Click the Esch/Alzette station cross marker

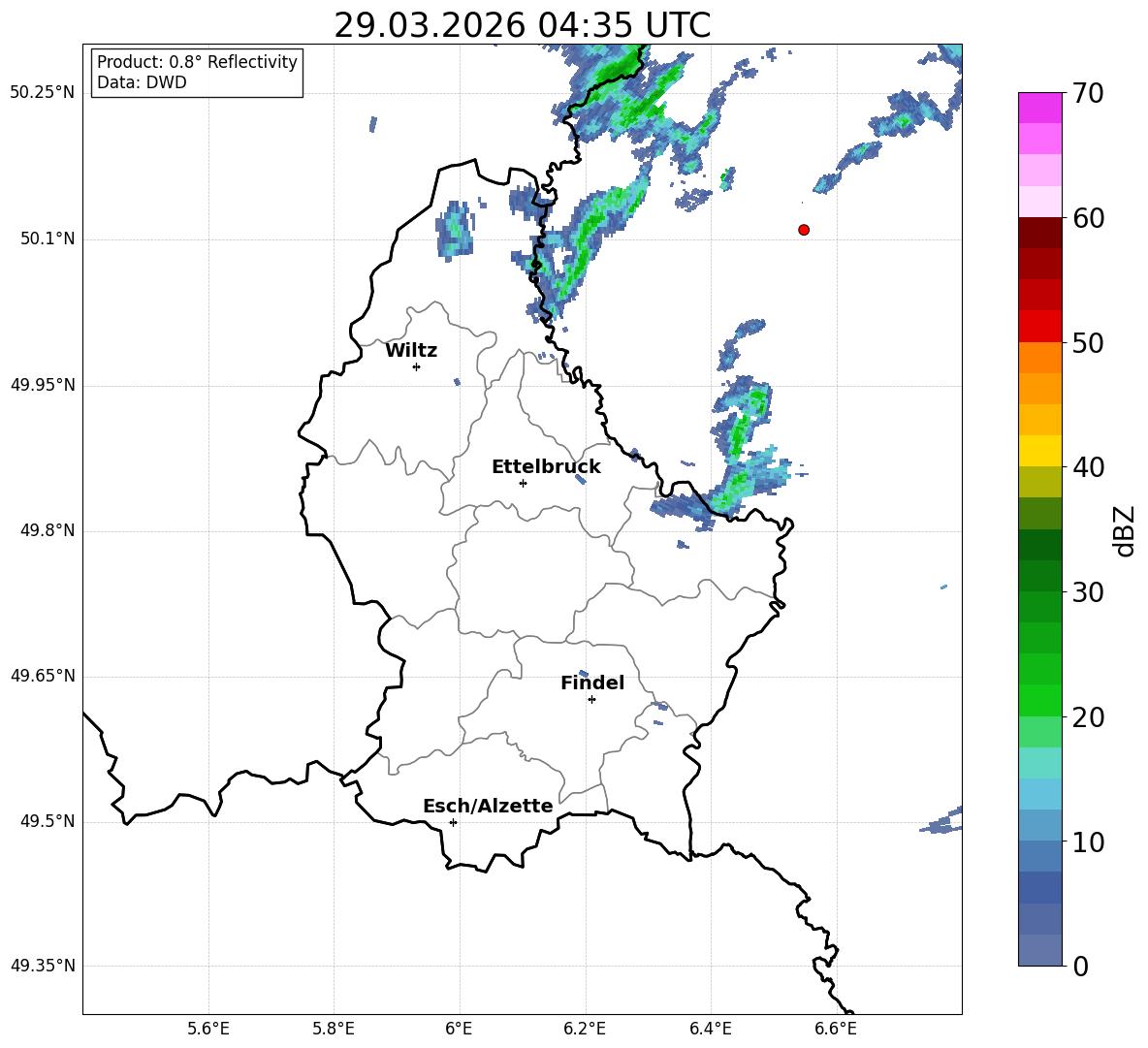click(x=453, y=822)
